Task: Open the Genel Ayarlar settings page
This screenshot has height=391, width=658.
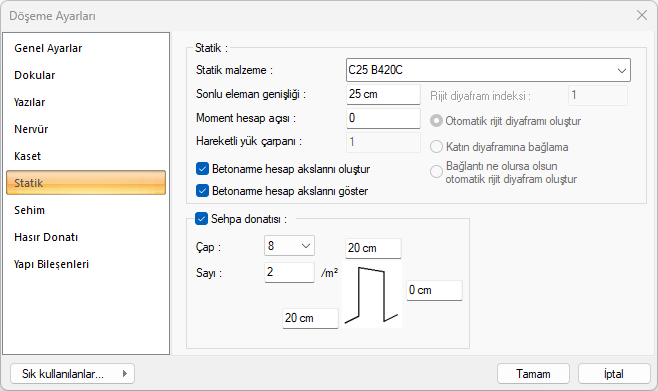Action: coord(86,48)
